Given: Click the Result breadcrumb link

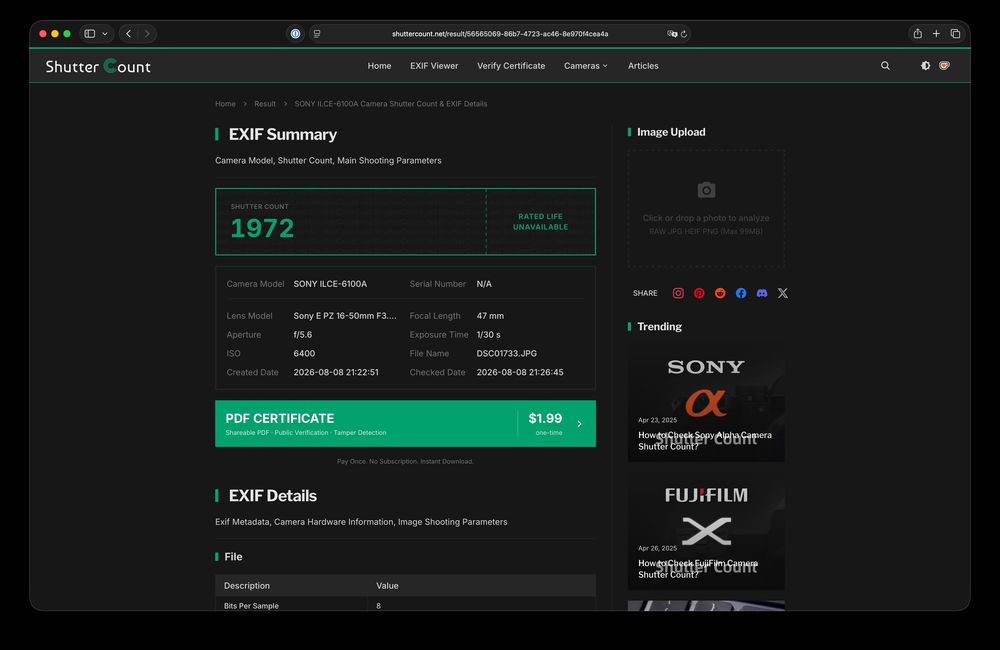Looking at the screenshot, I should (x=265, y=103).
